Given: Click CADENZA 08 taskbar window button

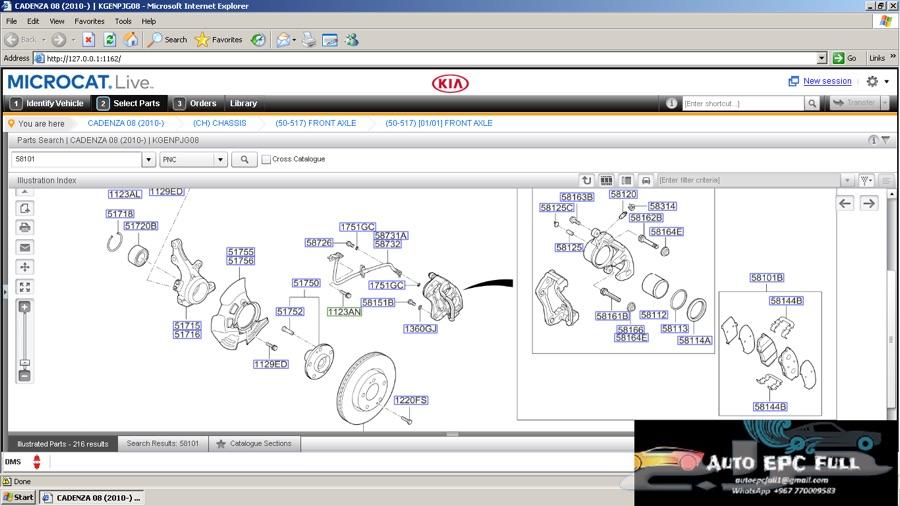Looking at the screenshot, I should 92,497.
